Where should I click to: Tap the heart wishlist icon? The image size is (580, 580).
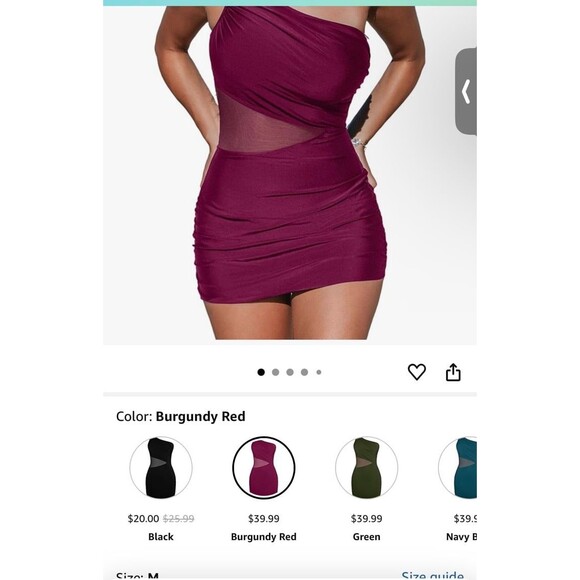(x=417, y=372)
